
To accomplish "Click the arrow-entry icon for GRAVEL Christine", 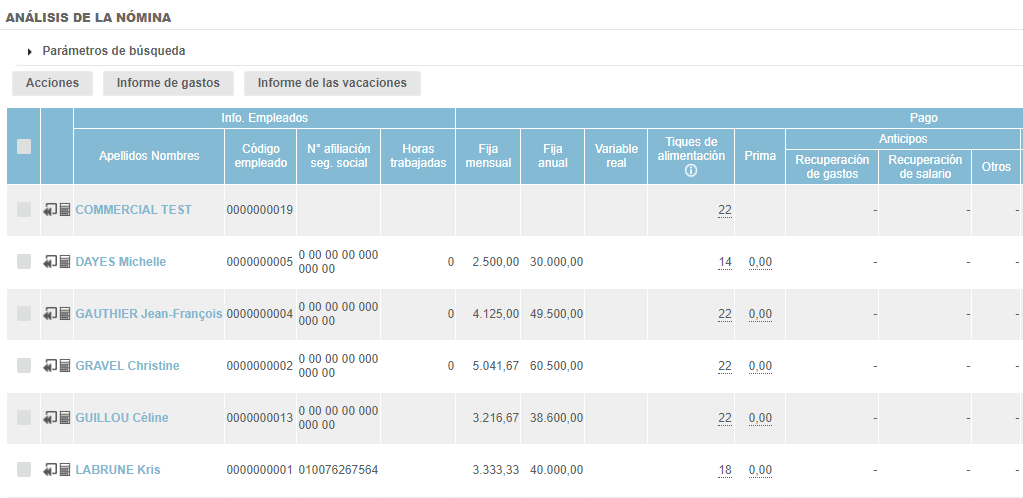I will pyautogui.click(x=50, y=366).
